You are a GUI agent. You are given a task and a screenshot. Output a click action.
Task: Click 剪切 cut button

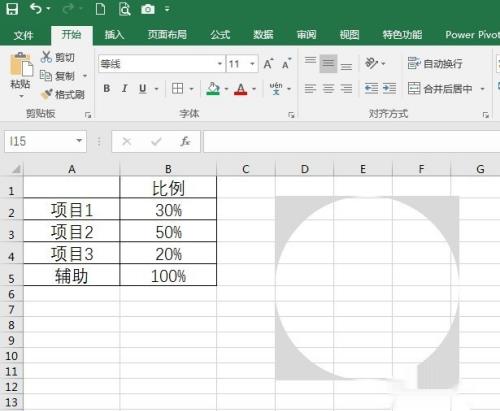click(57, 57)
